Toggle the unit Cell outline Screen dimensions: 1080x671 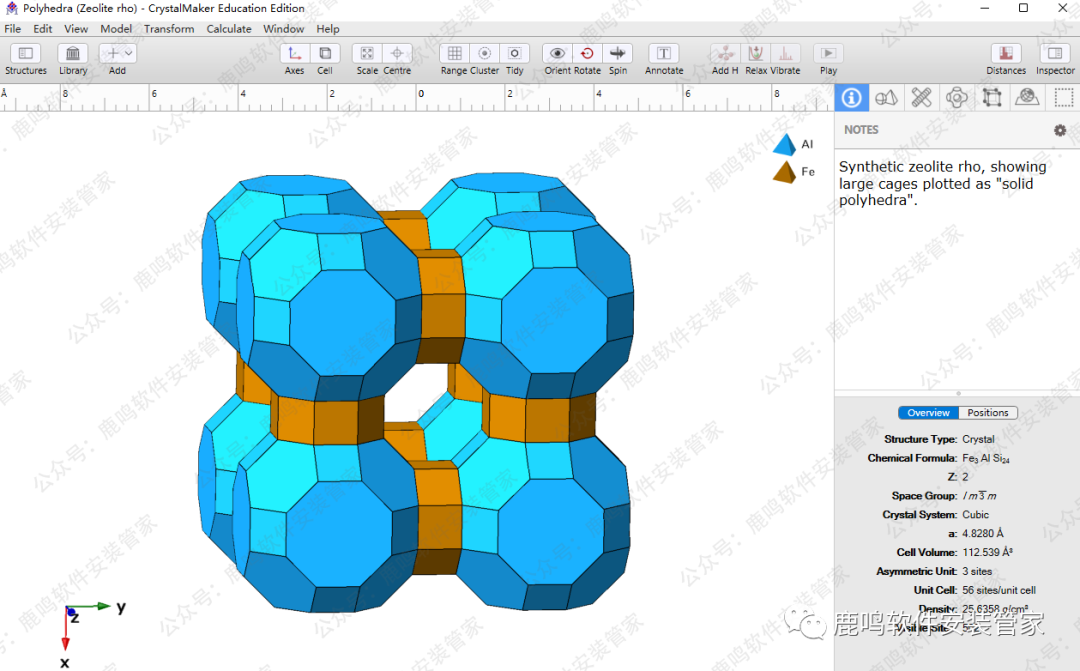click(x=325, y=54)
